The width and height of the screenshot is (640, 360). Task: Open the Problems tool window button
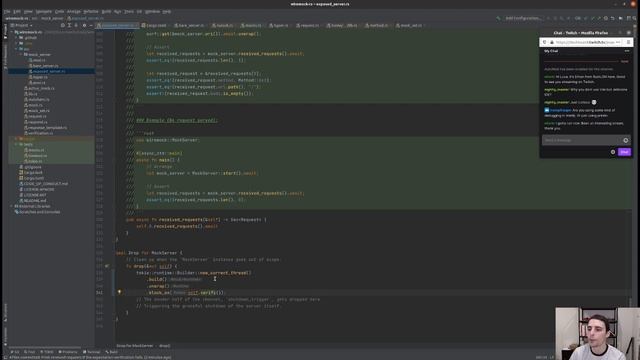68,352
